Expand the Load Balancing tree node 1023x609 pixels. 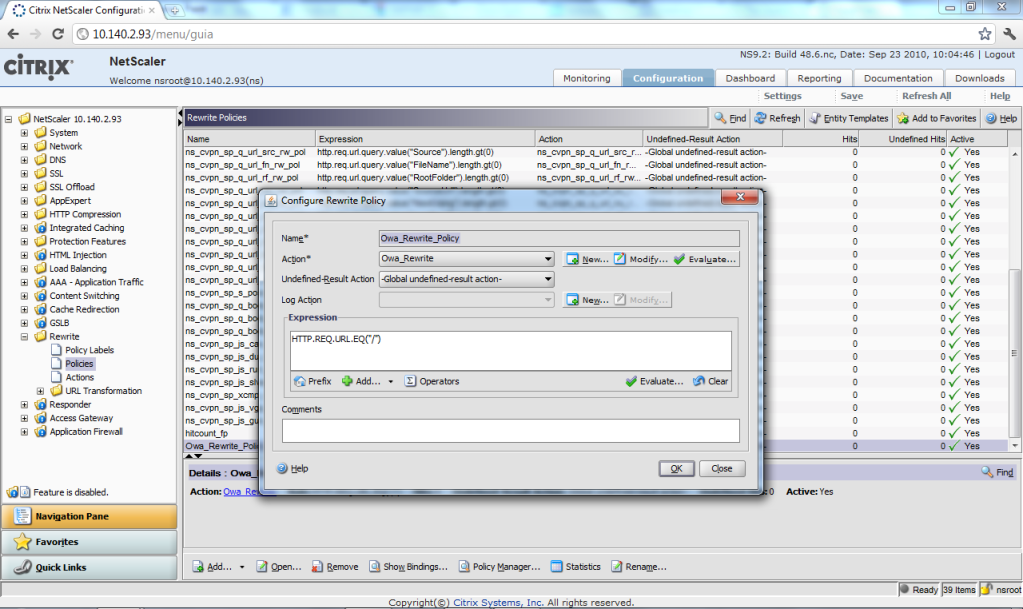coord(25,269)
